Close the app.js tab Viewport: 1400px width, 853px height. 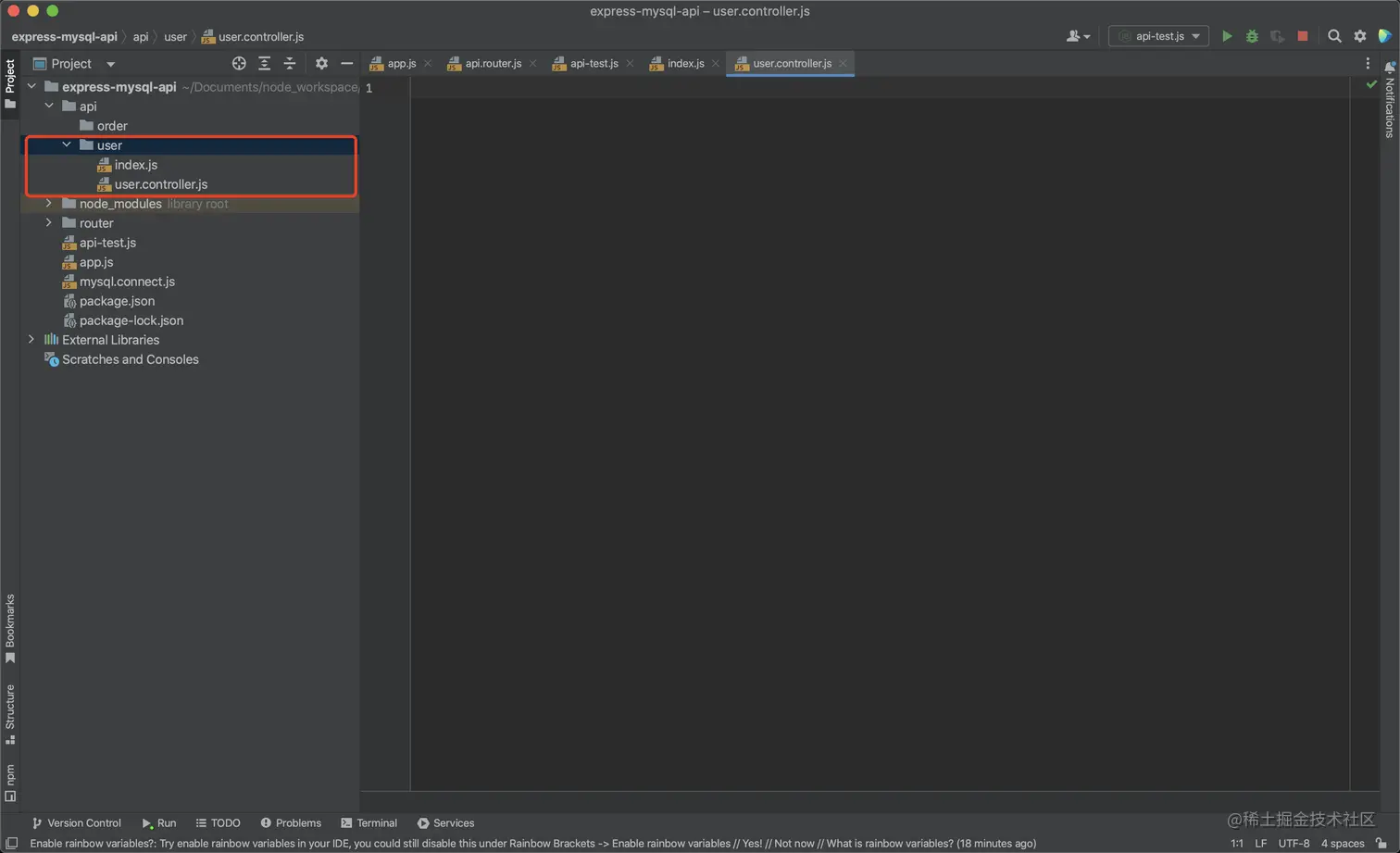pyautogui.click(x=428, y=63)
